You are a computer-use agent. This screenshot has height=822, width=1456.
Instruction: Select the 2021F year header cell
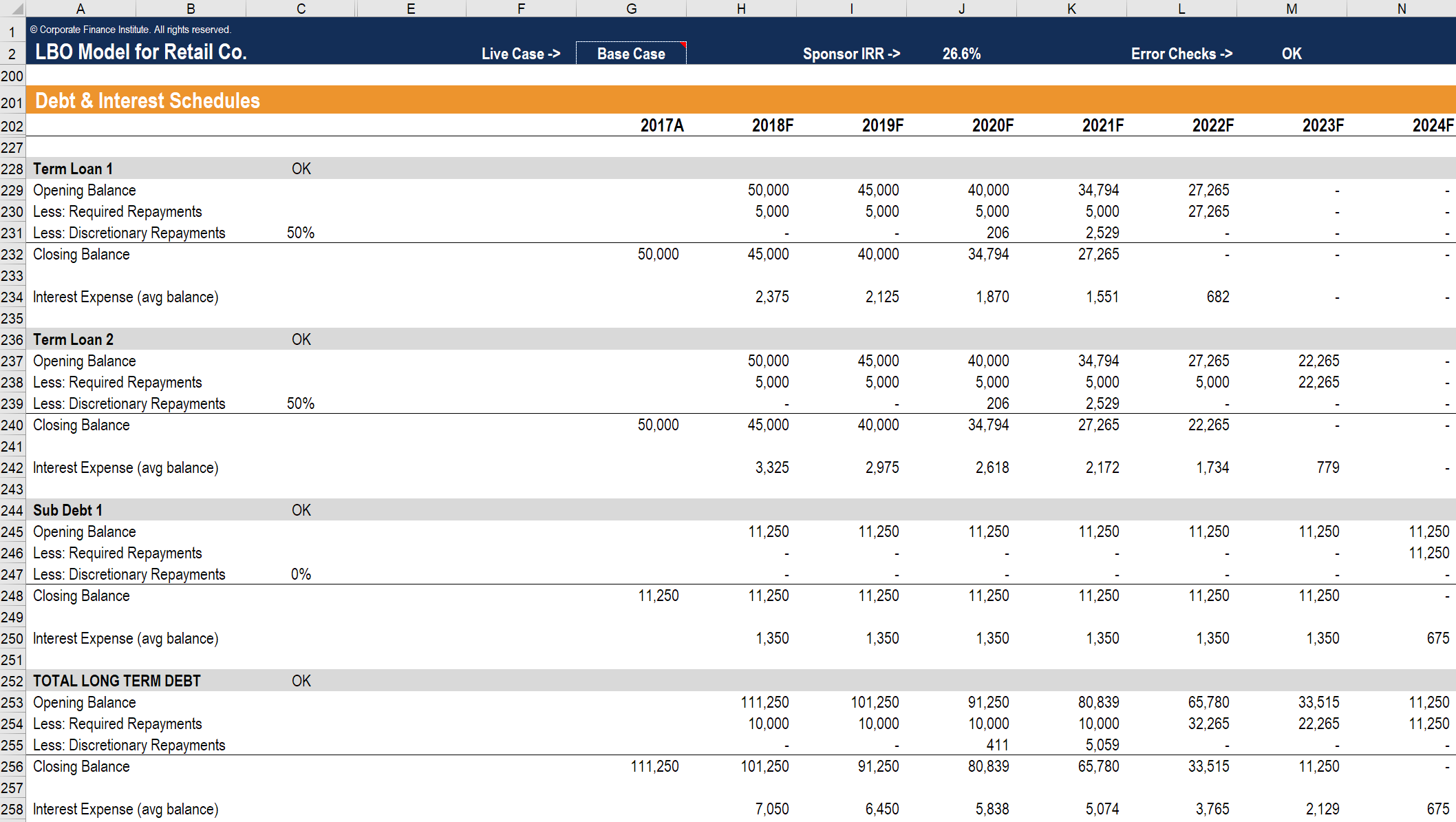pyautogui.click(x=1102, y=125)
